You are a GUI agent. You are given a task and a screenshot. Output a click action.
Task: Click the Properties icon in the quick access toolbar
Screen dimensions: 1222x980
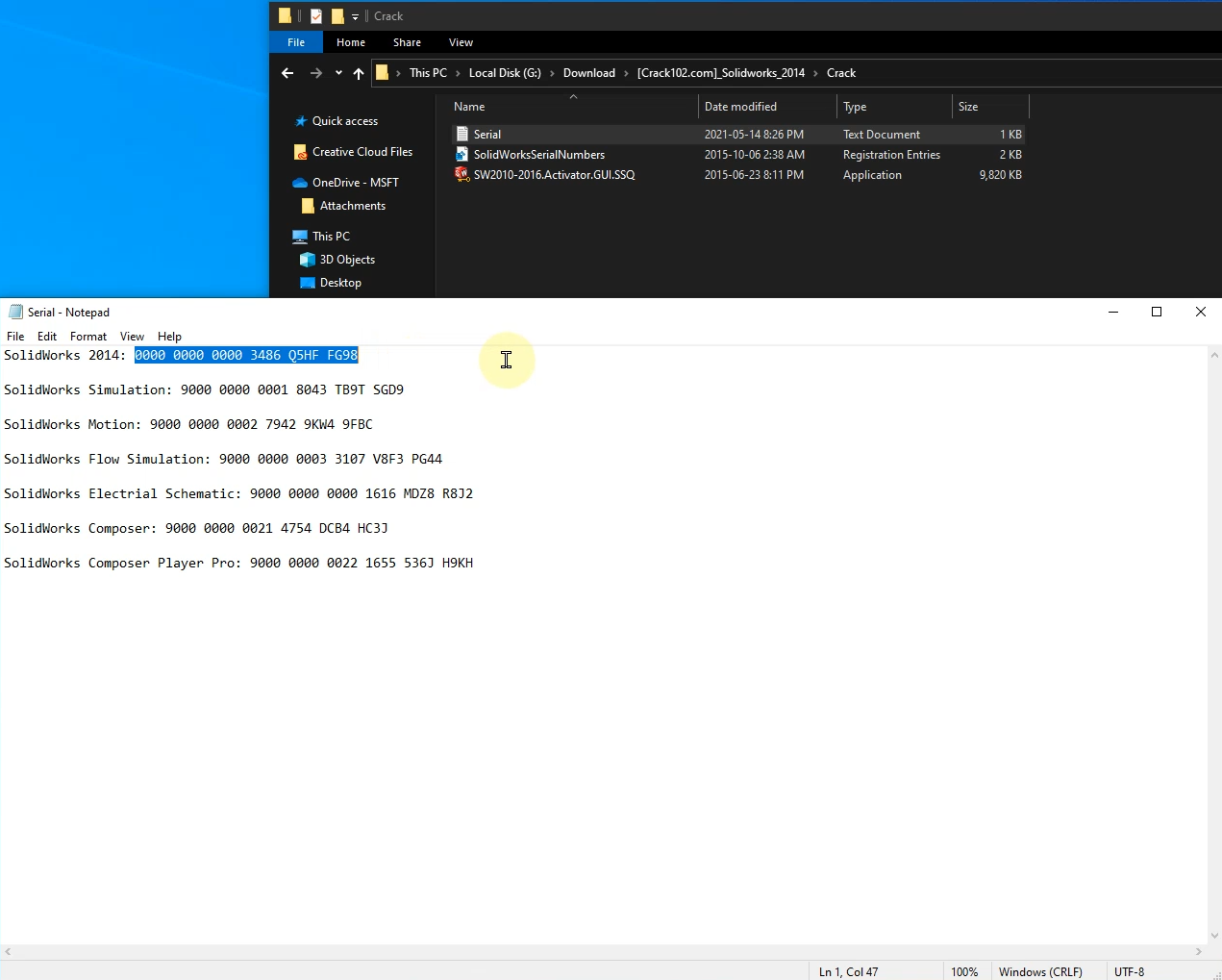316,16
